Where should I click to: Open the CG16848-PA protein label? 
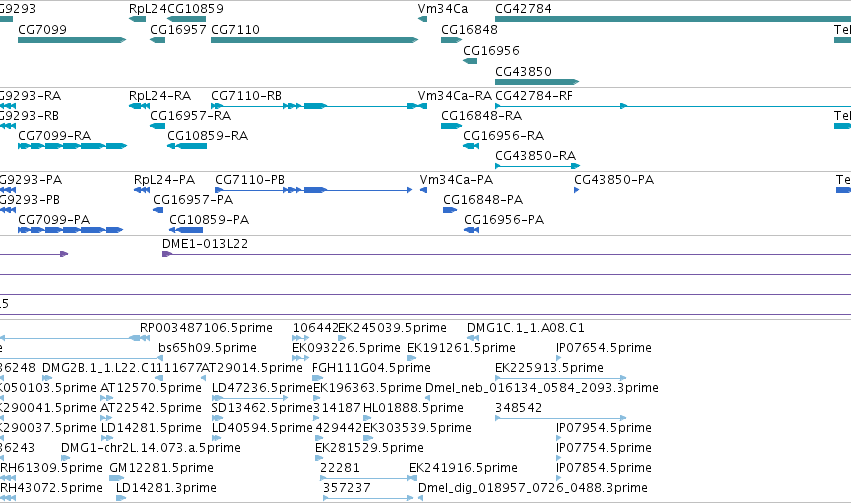tap(483, 200)
